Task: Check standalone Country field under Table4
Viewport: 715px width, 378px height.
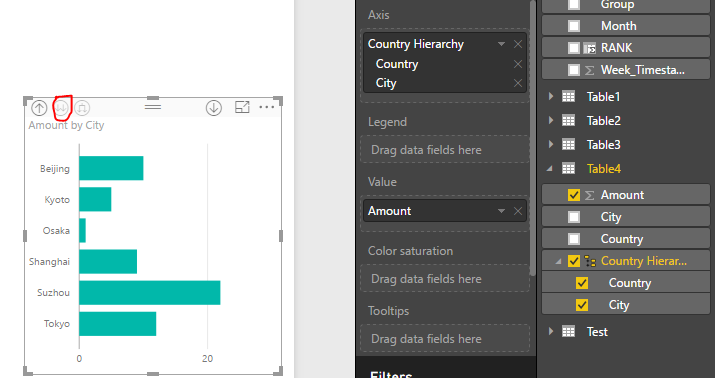Action: 574,239
